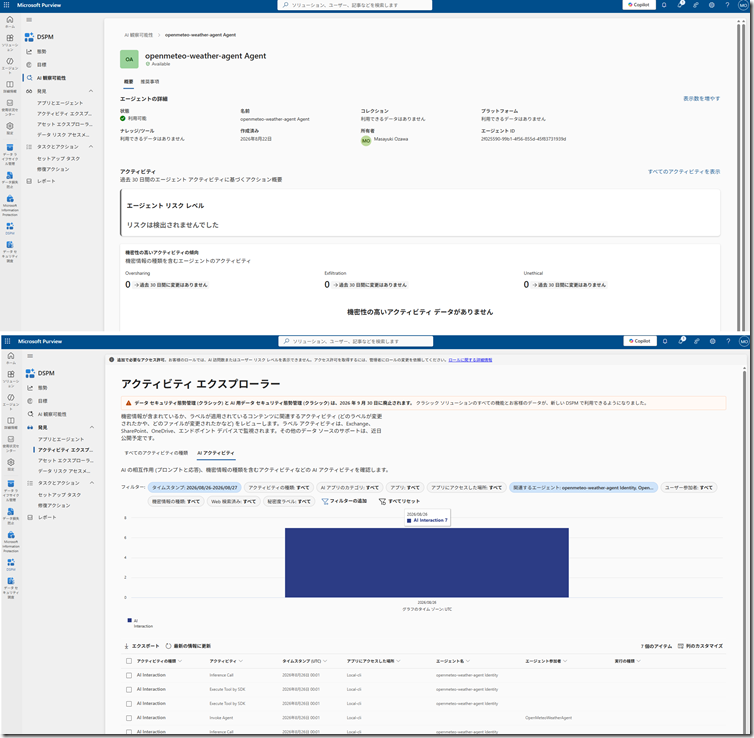The image size is (754, 738).
Task: Collapse Discover section chevron in bottom window
Action: point(91,427)
